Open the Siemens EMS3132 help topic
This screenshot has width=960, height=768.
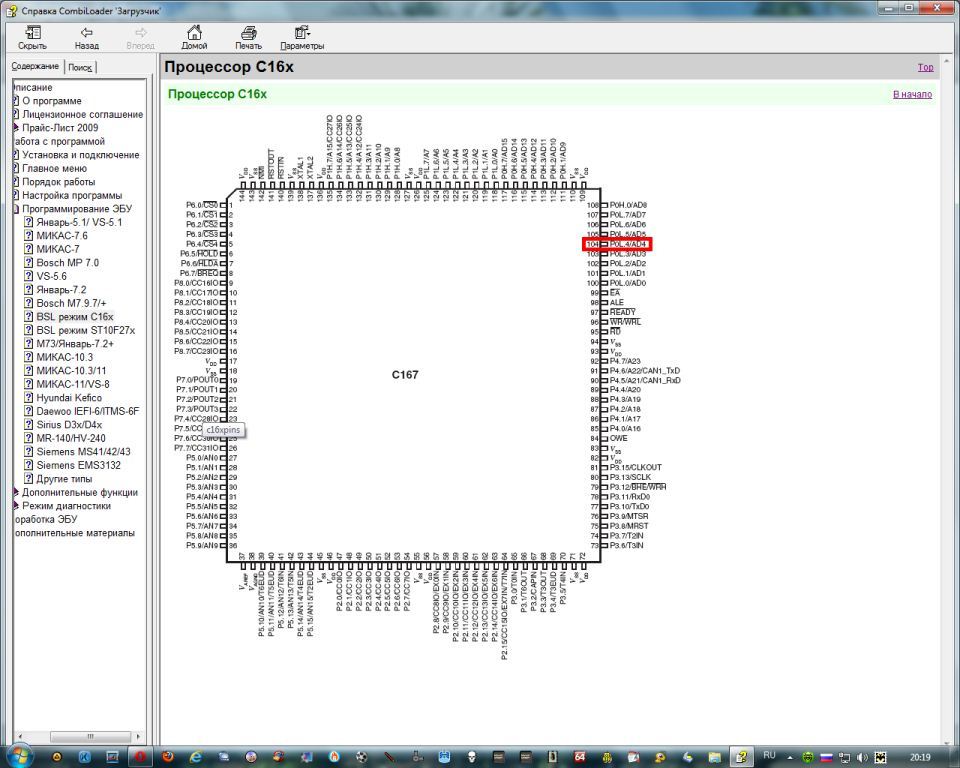pyautogui.click(x=80, y=465)
